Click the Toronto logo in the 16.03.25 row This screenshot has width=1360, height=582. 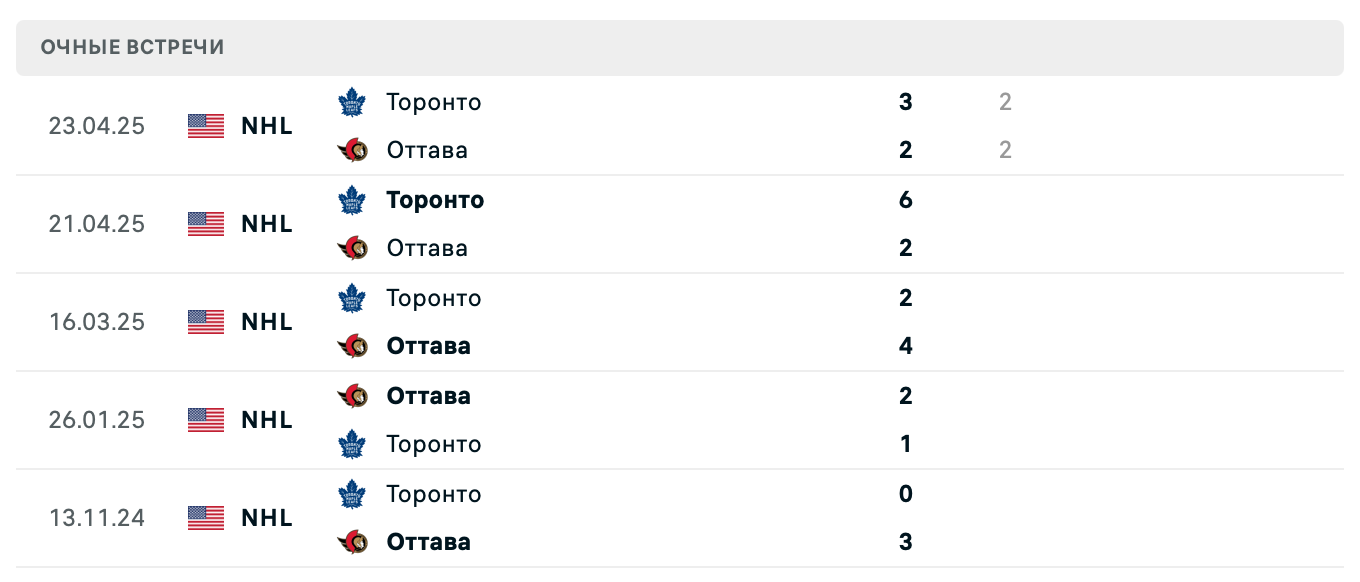pyautogui.click(x=352, y=297)
